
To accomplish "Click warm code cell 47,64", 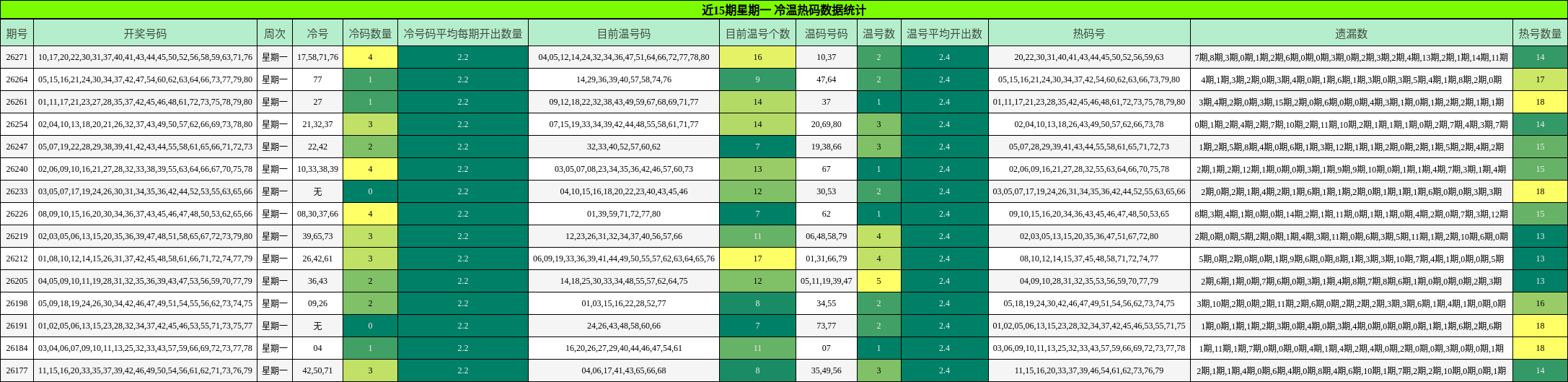I will tap(827, 79).
